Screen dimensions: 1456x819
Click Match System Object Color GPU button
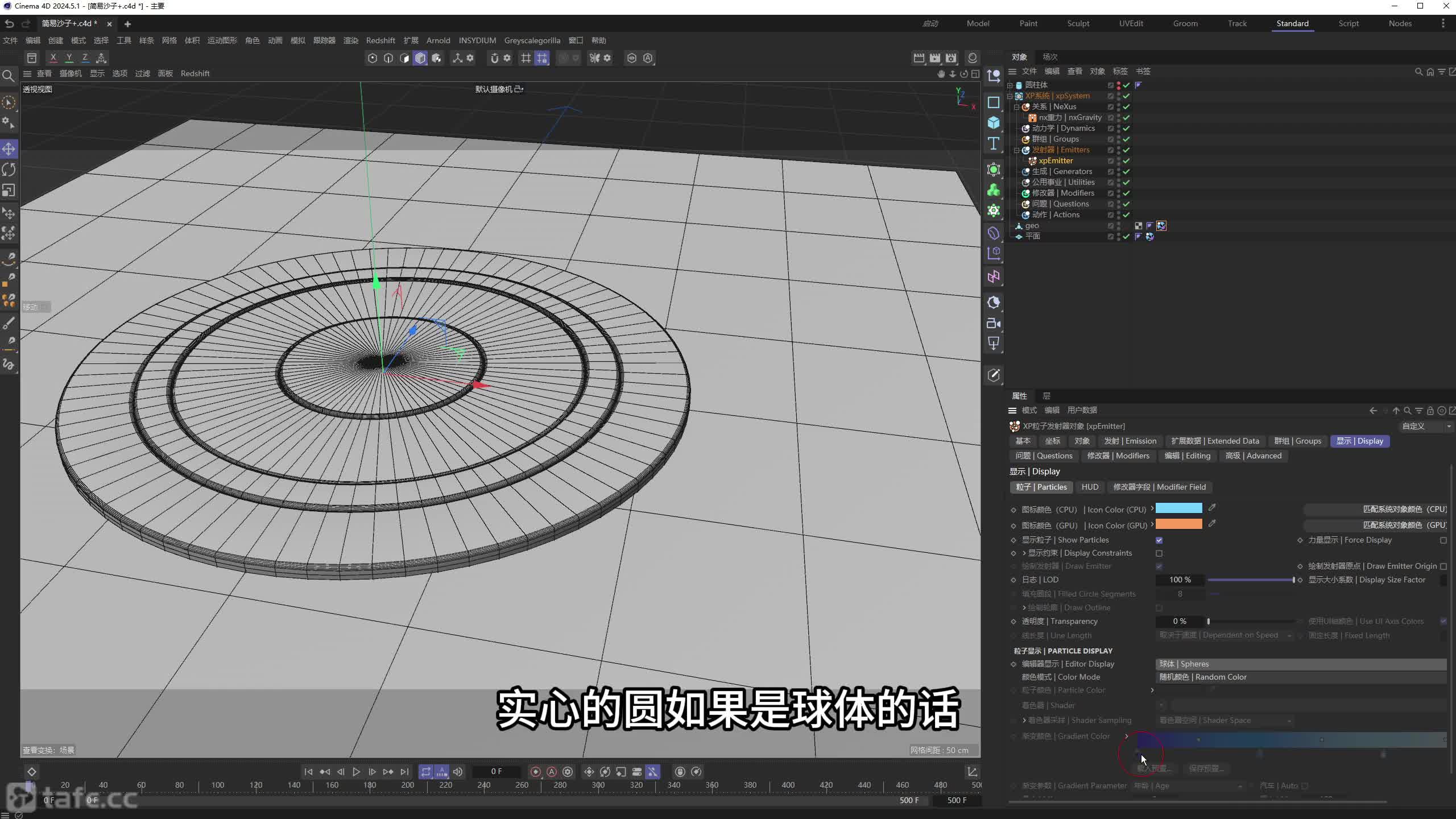point(1375,525)
